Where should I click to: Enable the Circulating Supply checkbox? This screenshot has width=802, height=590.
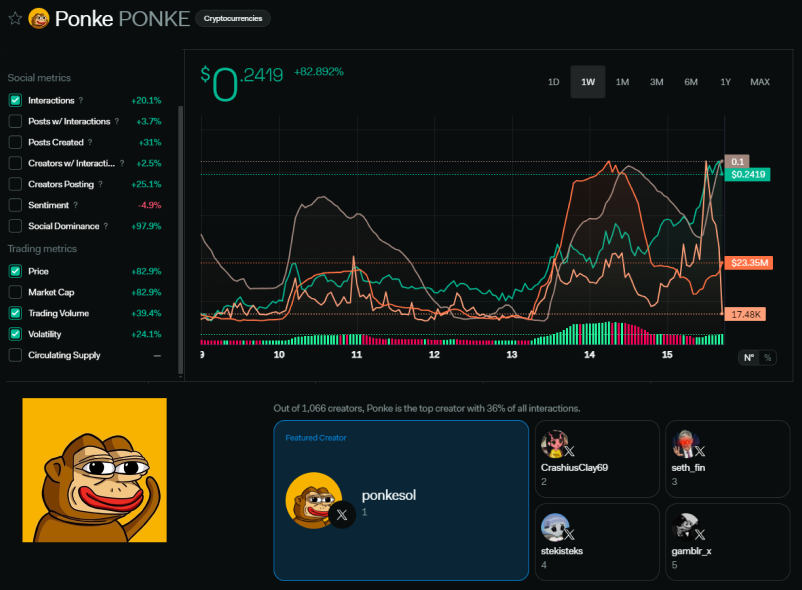pyautogui.click(x=15, y=355)
